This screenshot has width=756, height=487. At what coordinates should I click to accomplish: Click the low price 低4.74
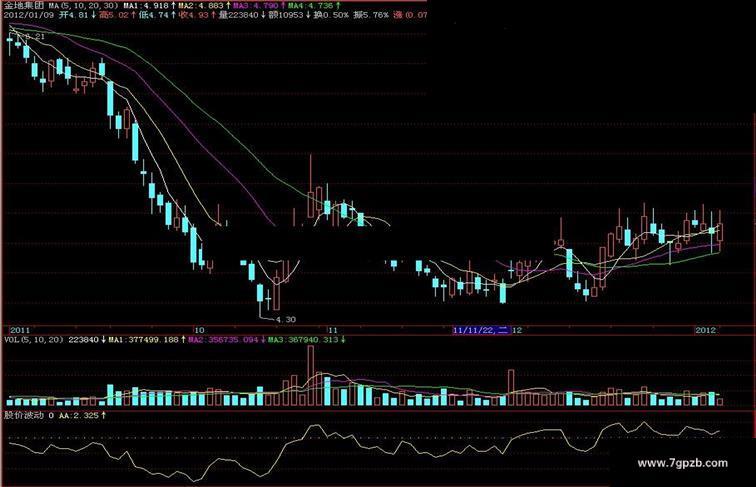point(154,15)
